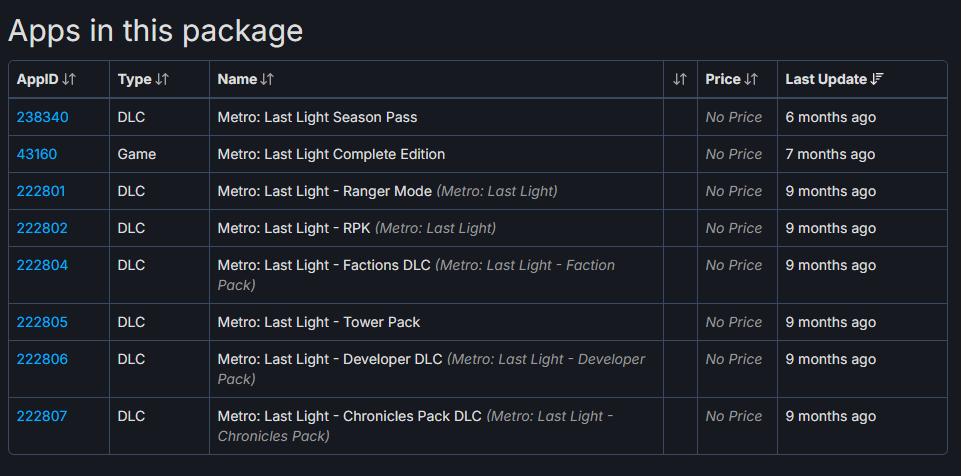The width and height of the screenshot is (961, 476).
Task: Navigate to AppID 222806
Action: (x=42, y=359)
